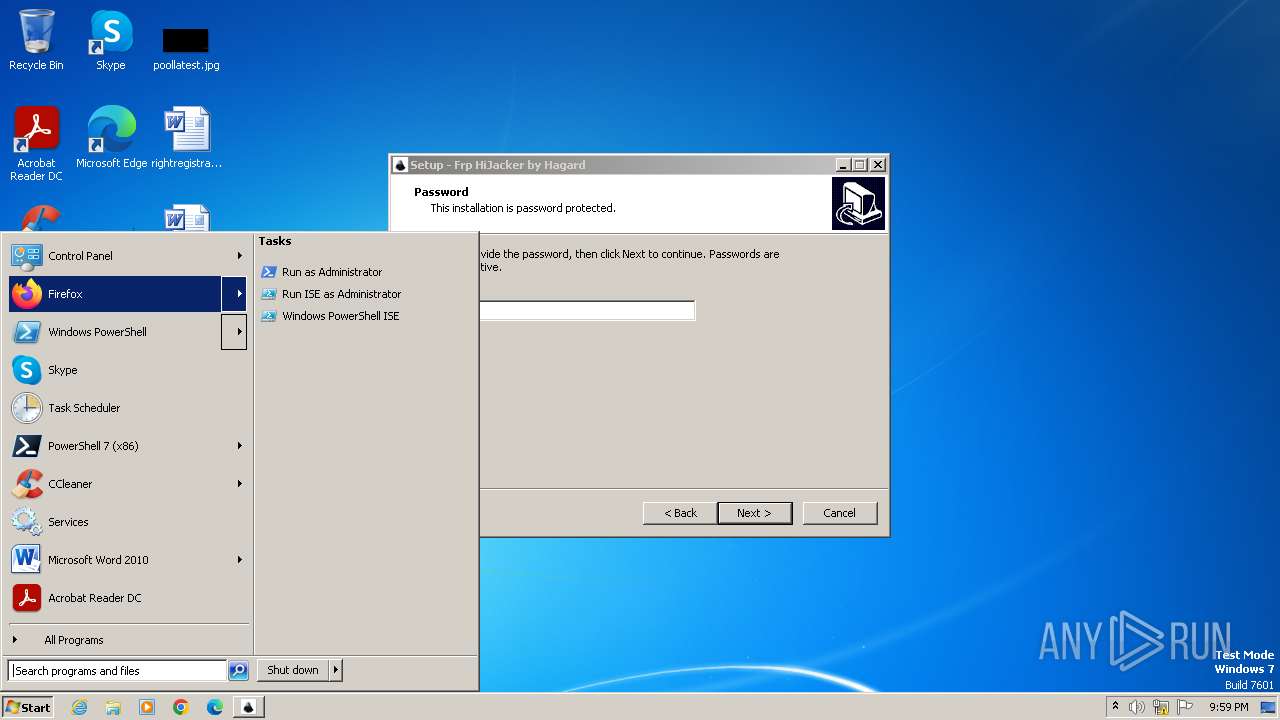
Task: Click the 9:59 PM clock
Action: pyautogui.click(x=1228, y=707)
